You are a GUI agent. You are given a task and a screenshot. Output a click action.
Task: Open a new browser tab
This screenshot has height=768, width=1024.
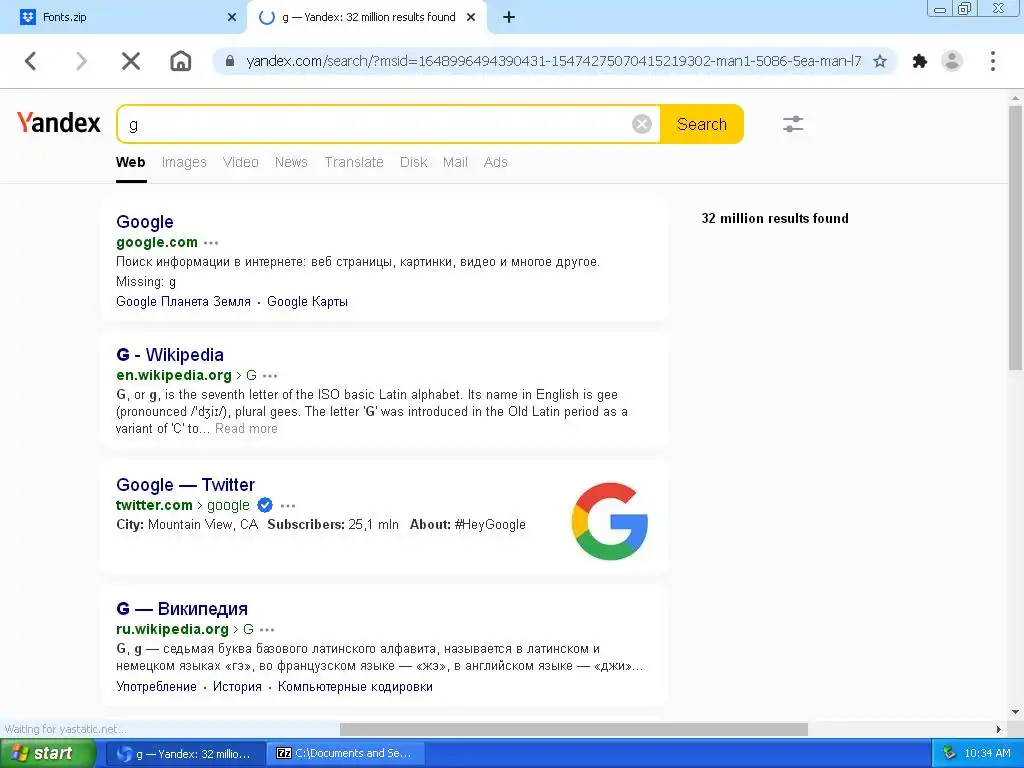tap(509, 18)
